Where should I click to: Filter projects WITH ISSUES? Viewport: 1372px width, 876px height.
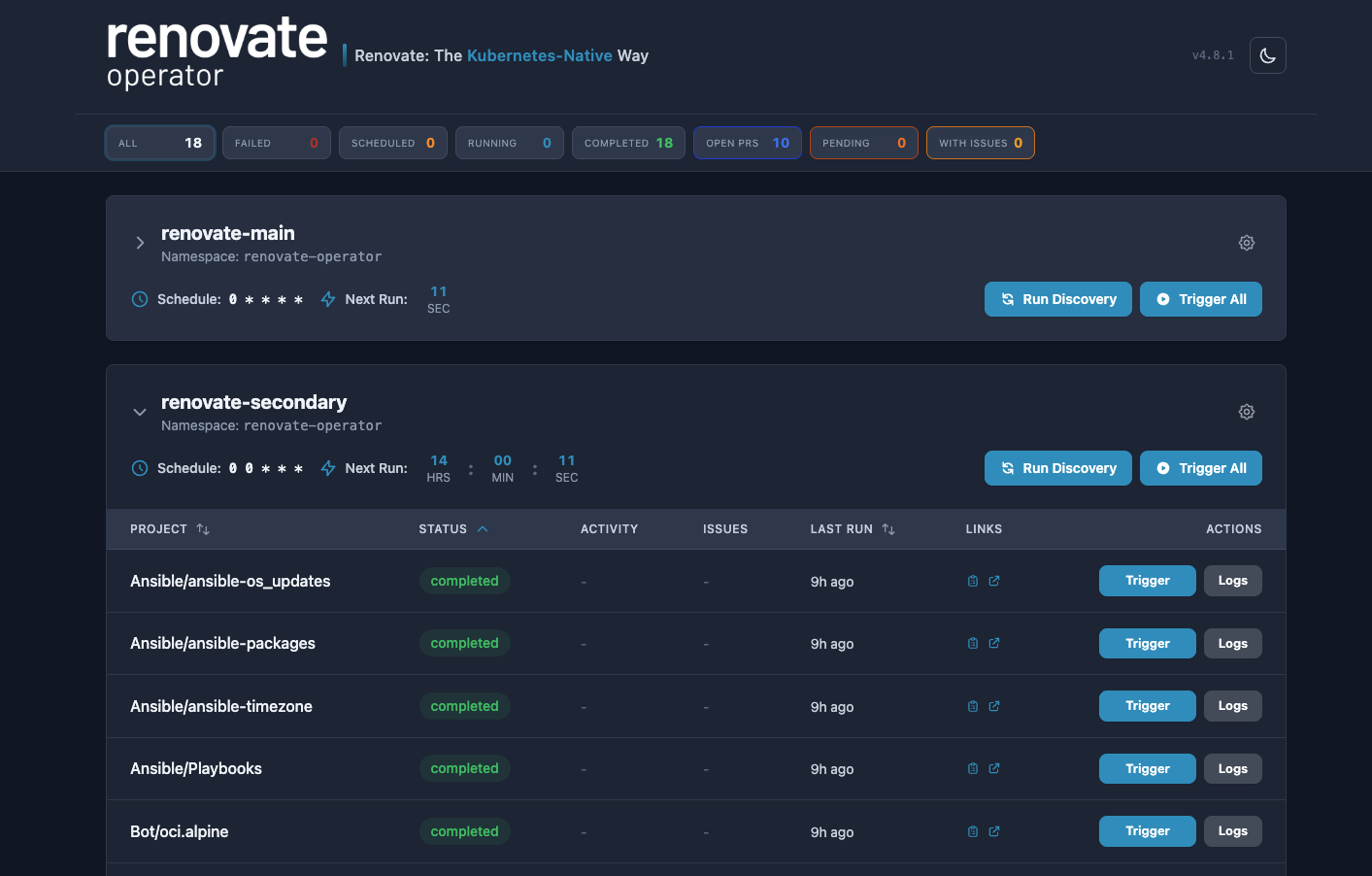[x=981, y=143]
